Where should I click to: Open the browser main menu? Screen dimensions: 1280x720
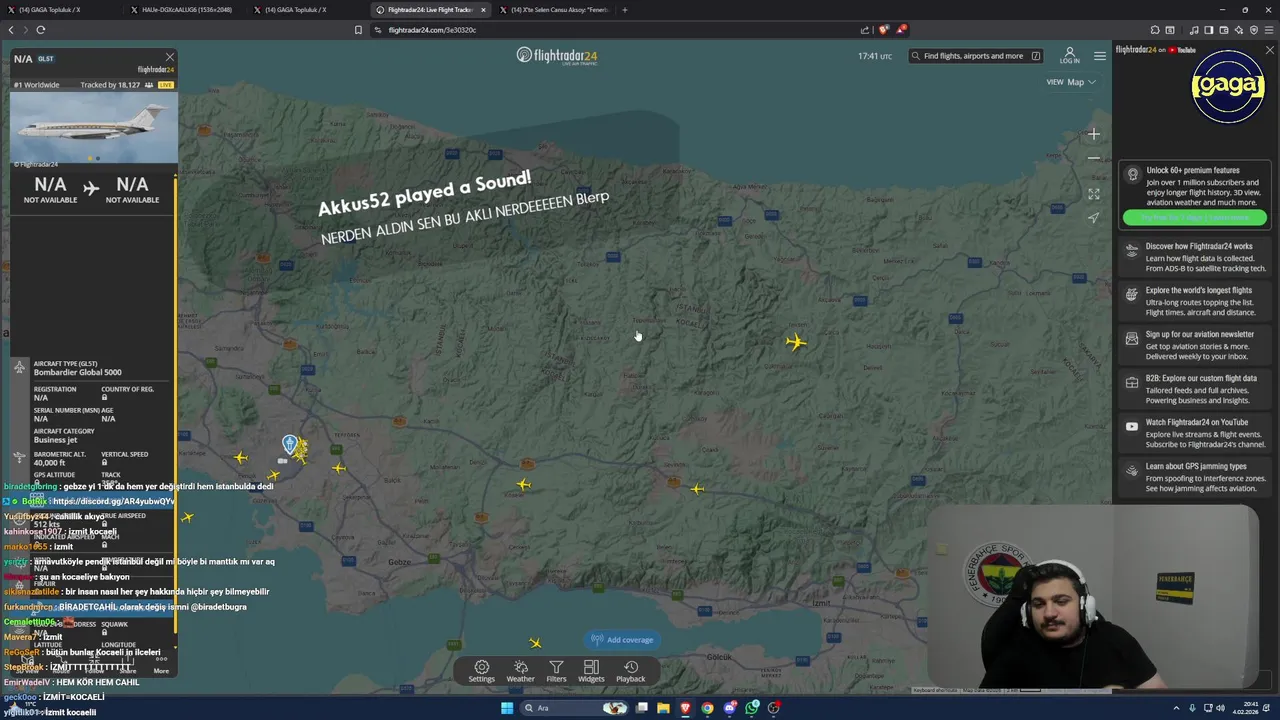1269,30
